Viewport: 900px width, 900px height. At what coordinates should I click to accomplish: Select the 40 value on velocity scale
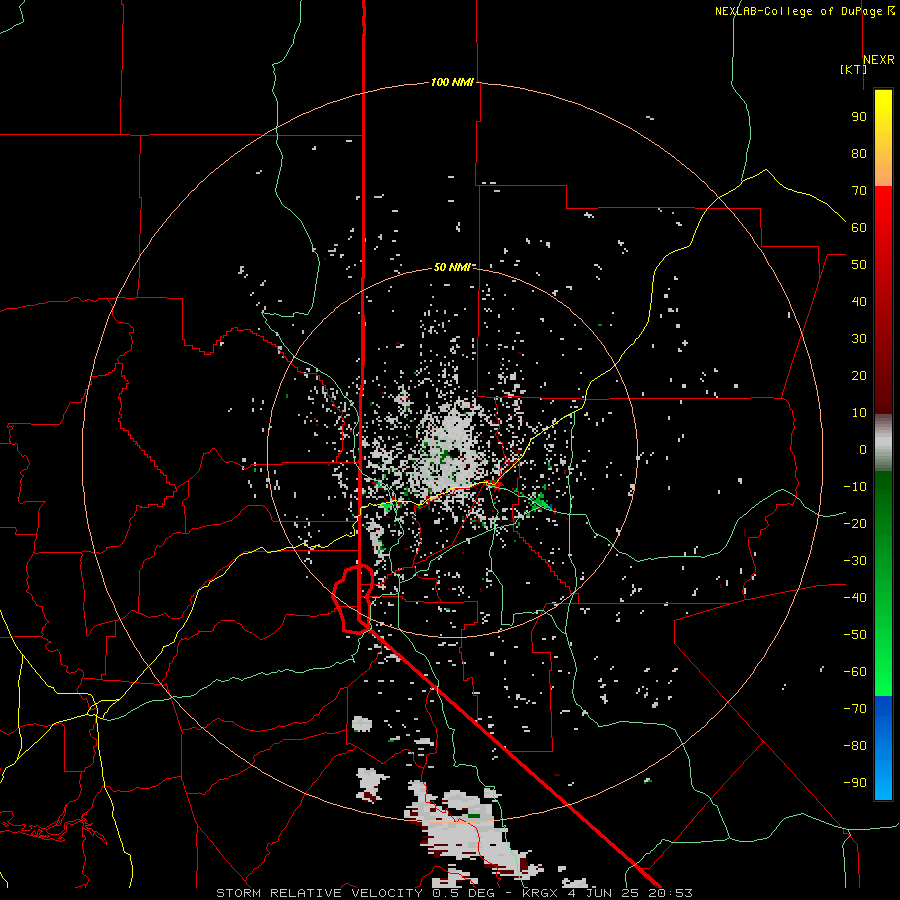(x=859, y=301)
